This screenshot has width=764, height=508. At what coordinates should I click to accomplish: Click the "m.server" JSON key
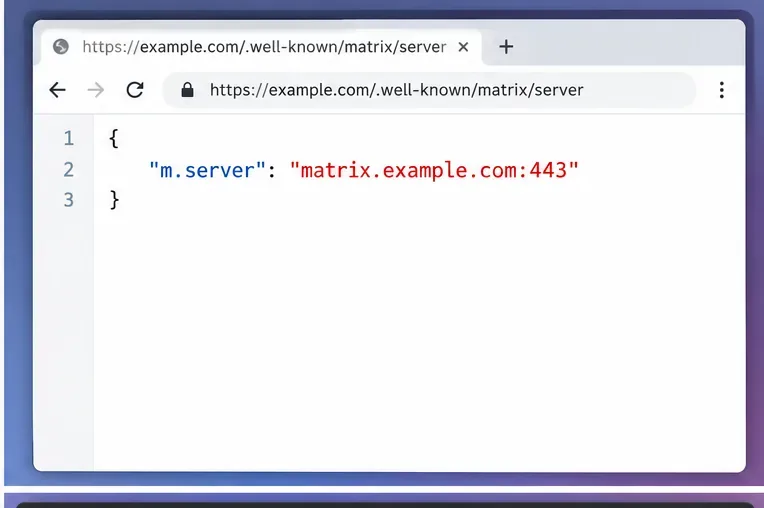tap(207, 170)
